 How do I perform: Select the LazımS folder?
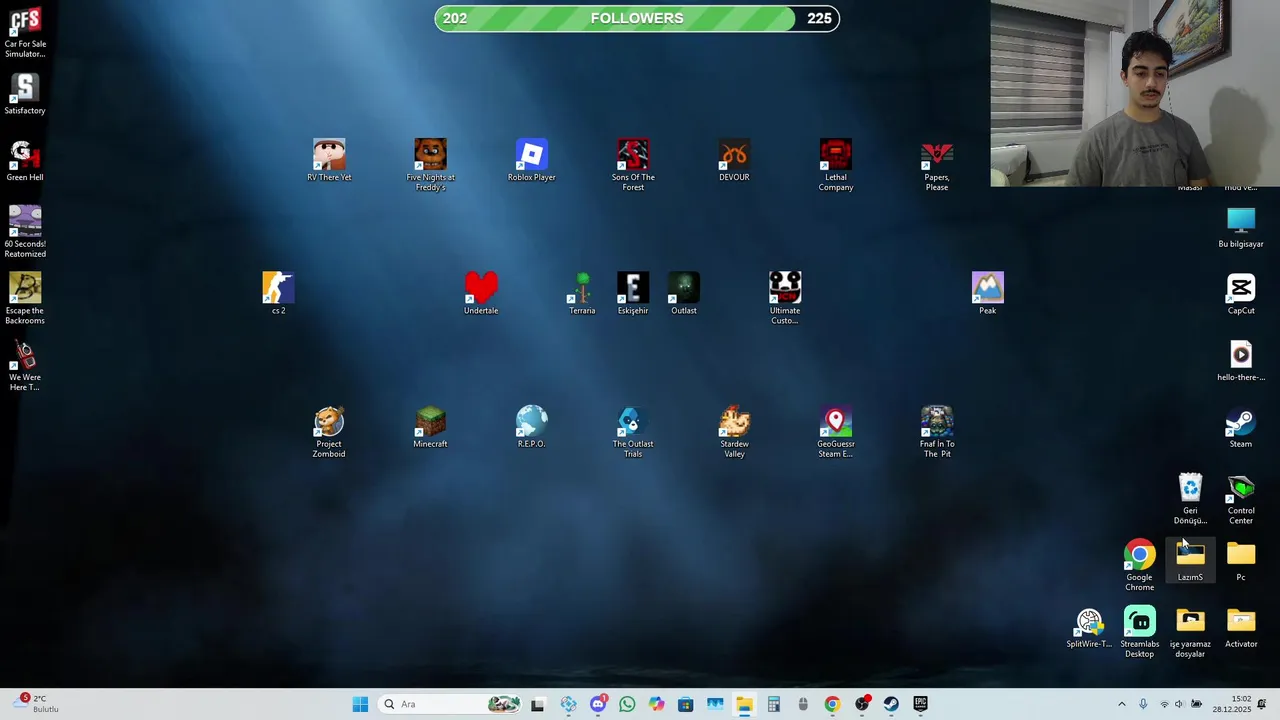1190,561
